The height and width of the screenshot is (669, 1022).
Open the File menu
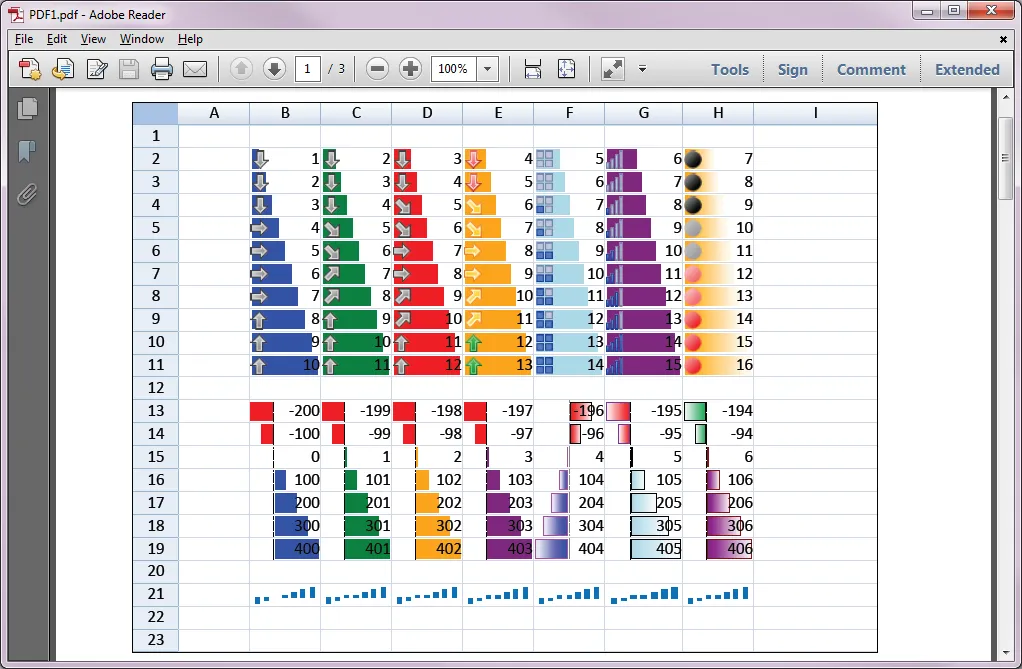pyautogui.click(x=24, y=39)
